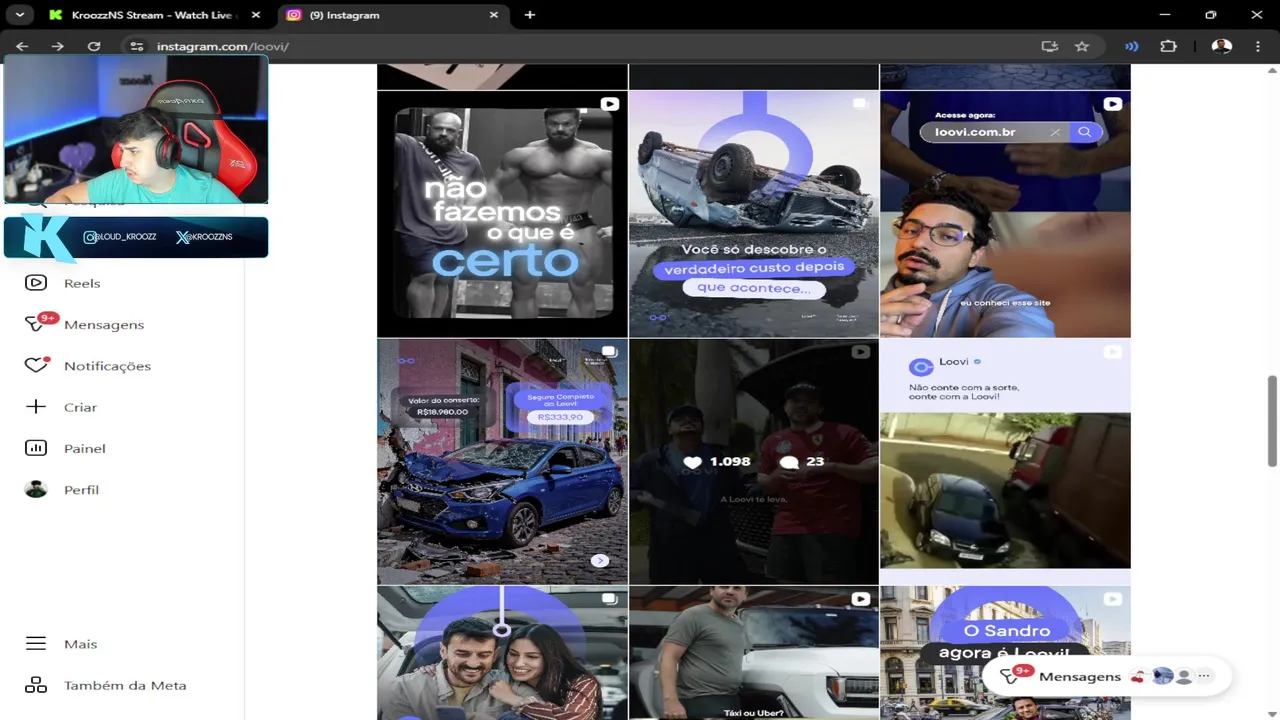Open the Mais hamburger menu icon

tap(36, 644)
